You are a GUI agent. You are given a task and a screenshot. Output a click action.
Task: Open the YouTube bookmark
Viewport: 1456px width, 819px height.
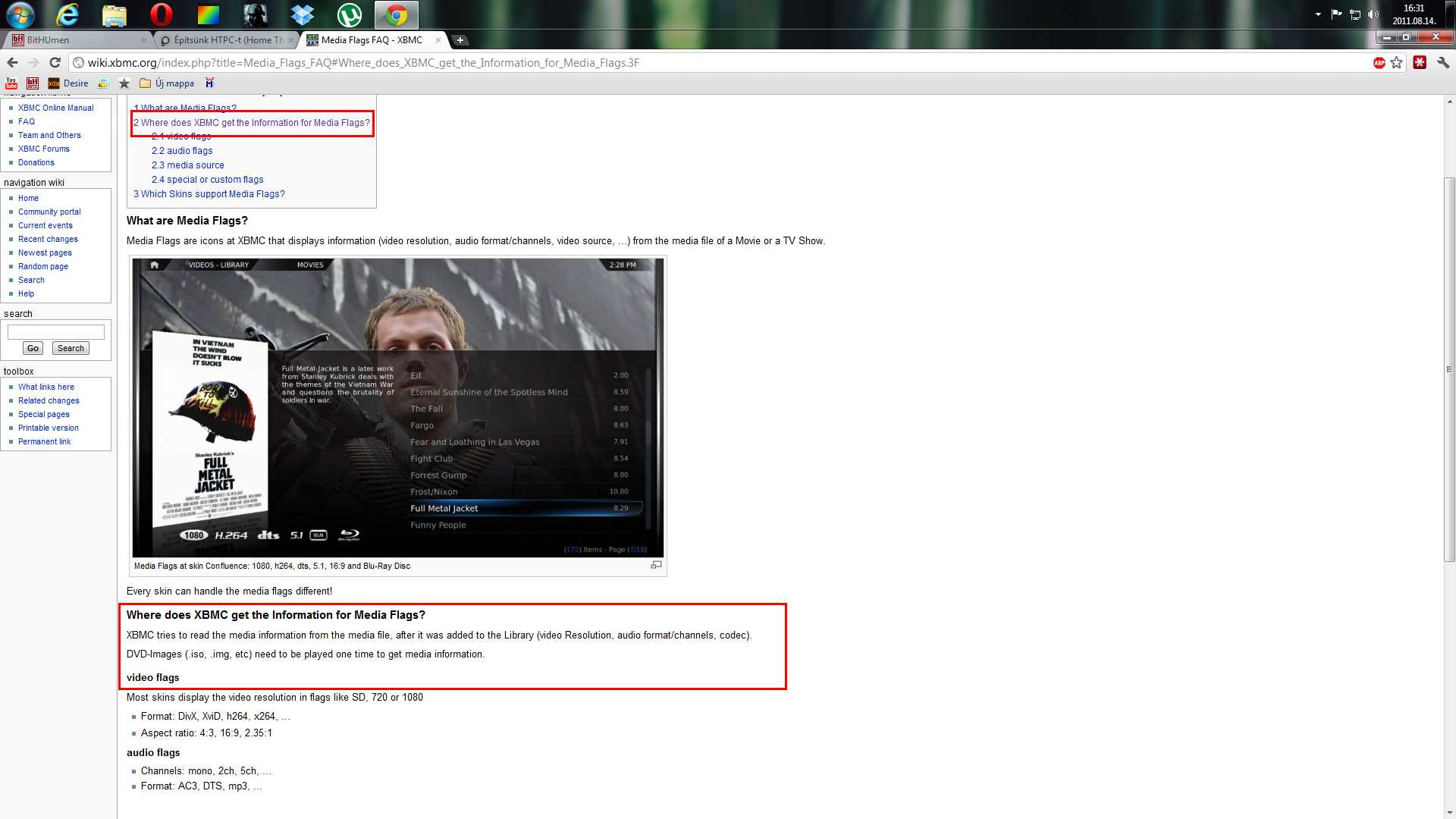[x=11, y=83]
